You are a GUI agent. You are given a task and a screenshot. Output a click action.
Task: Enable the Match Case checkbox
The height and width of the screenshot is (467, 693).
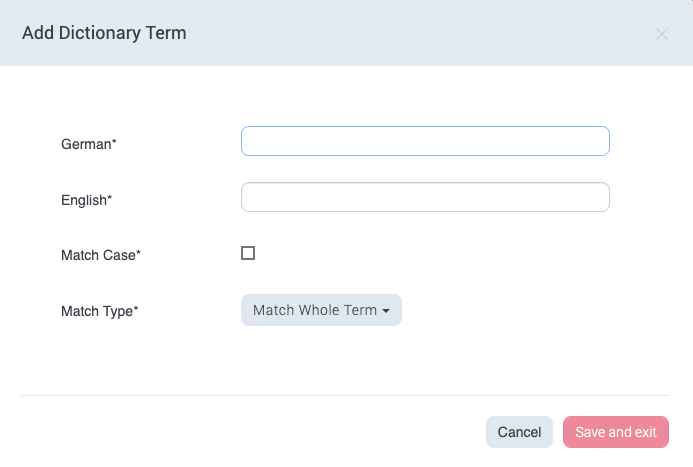[248, 253]
